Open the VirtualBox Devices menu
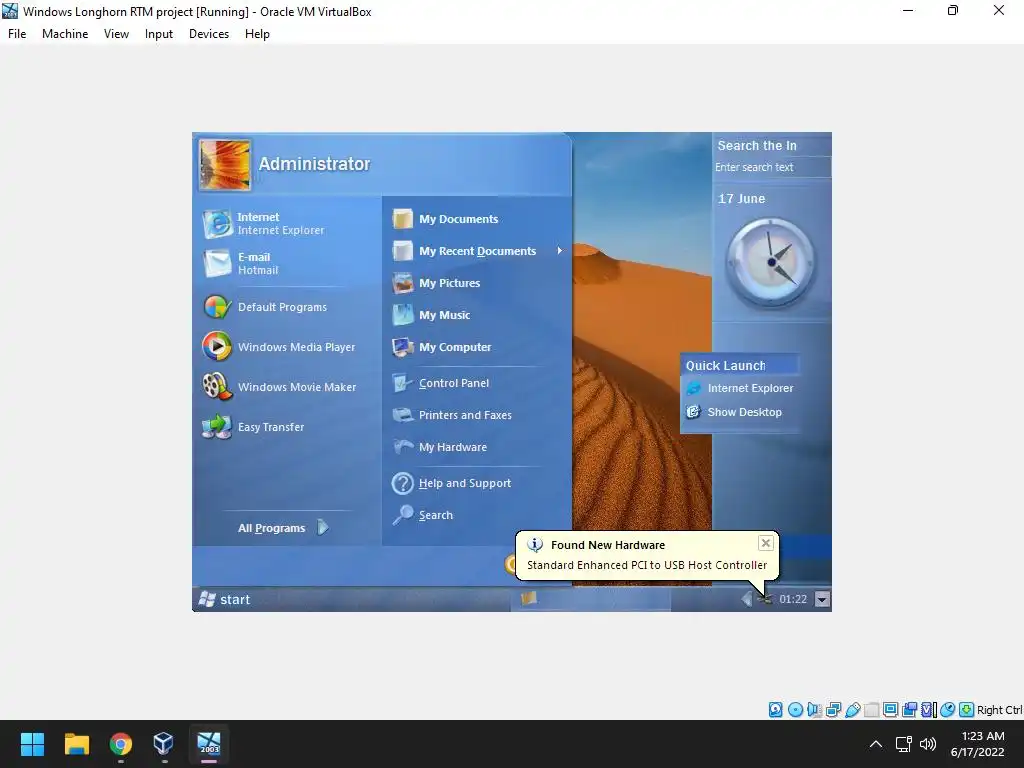The height and width of the screenshot is (768, 1024). [x=209, y=34]
